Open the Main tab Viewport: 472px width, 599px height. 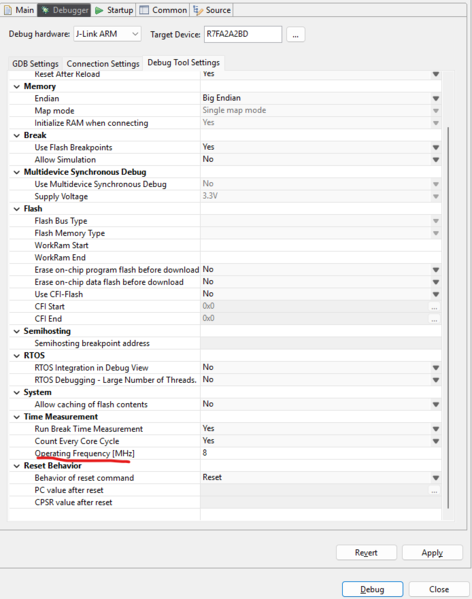(x=19, y=10)
